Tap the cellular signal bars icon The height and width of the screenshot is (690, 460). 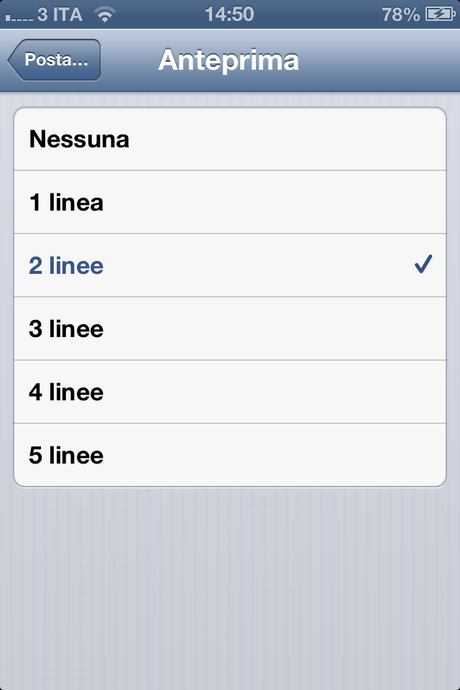coord(19,18)
